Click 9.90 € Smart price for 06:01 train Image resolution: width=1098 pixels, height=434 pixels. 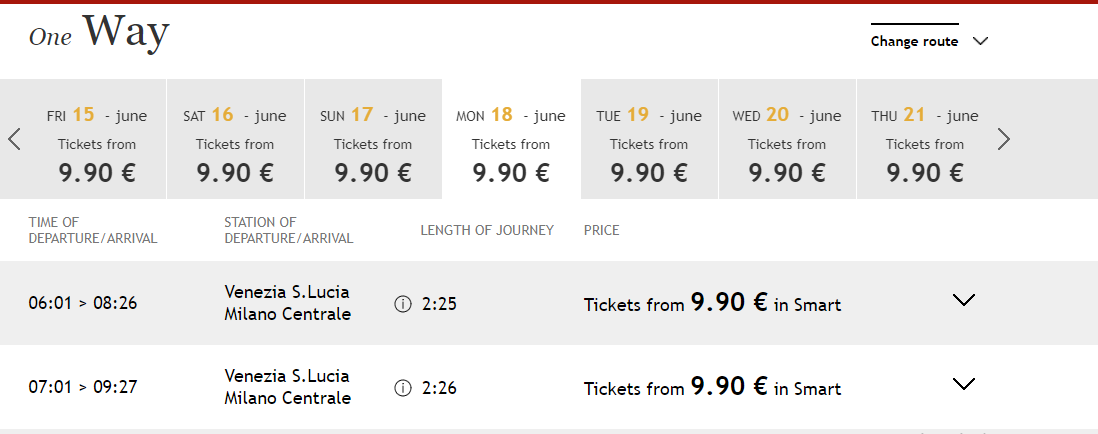point(712,304)
